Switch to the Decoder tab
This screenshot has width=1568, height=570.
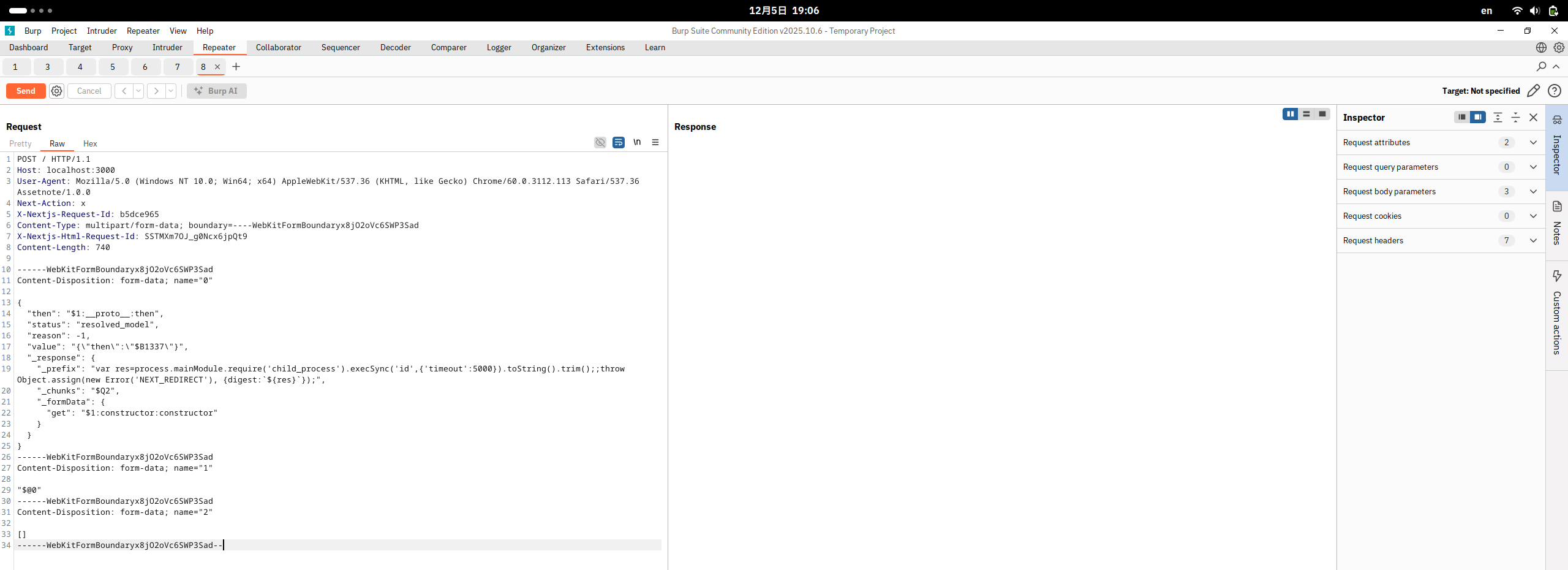tap(395, 47)
